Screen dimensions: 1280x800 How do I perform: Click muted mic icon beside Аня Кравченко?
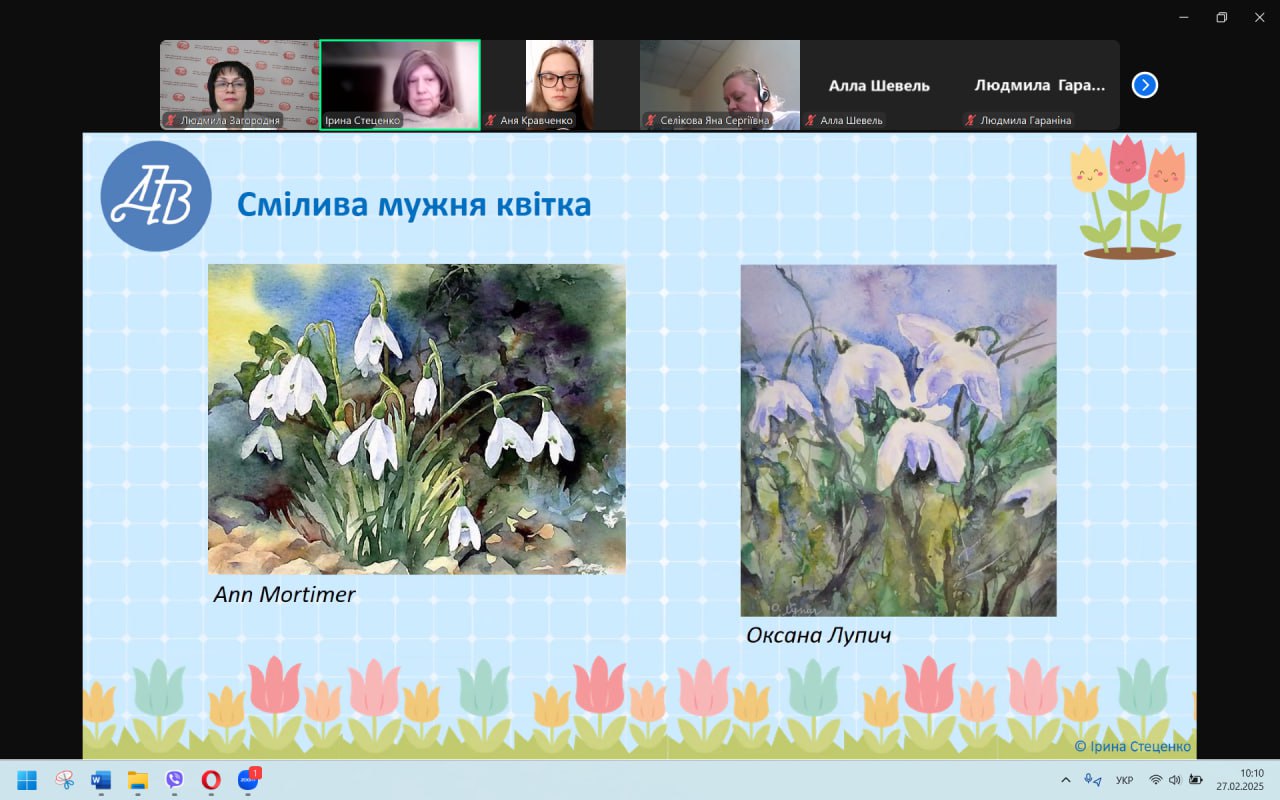pyautogui.click(x=491, y=120)
